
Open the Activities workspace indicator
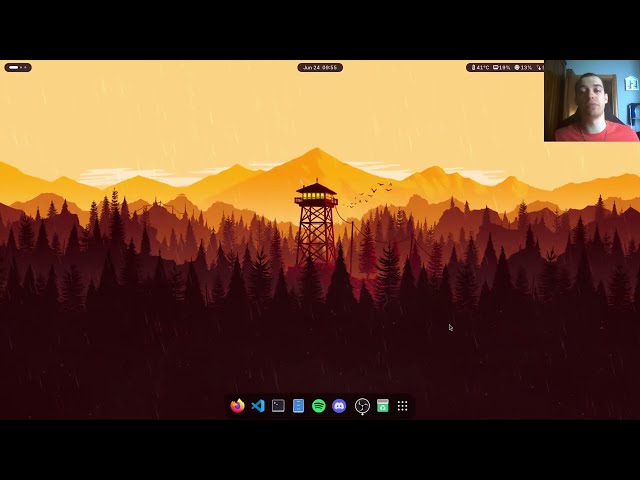pyautogui.click(x=18, y=67)
